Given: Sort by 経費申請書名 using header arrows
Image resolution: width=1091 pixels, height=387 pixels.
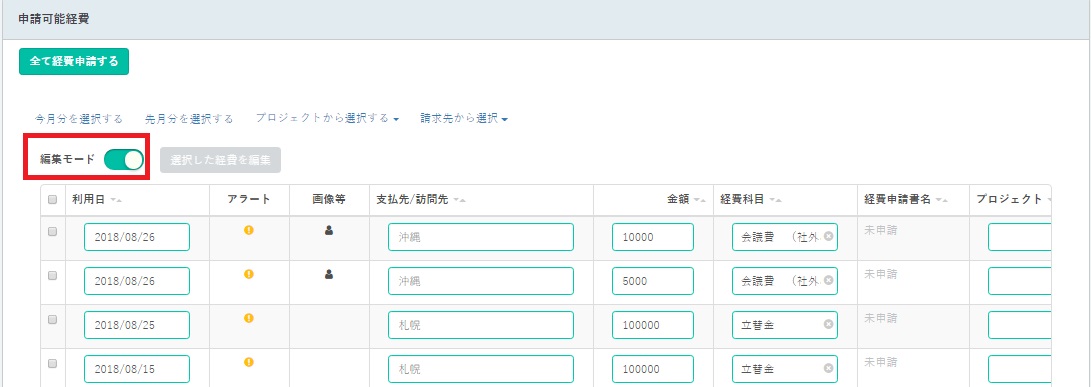Looking at the screenshot, I should pos(941,200).
